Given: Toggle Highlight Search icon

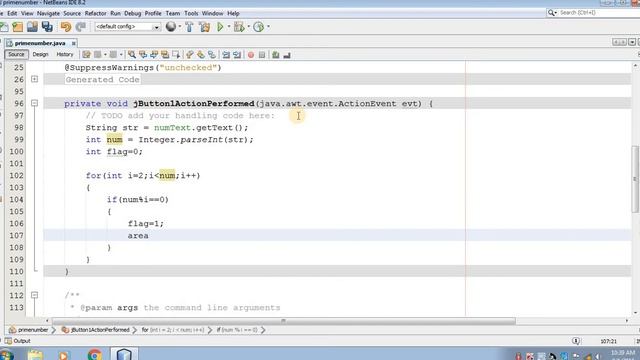Looking at the screenshot, I should 165,55.
